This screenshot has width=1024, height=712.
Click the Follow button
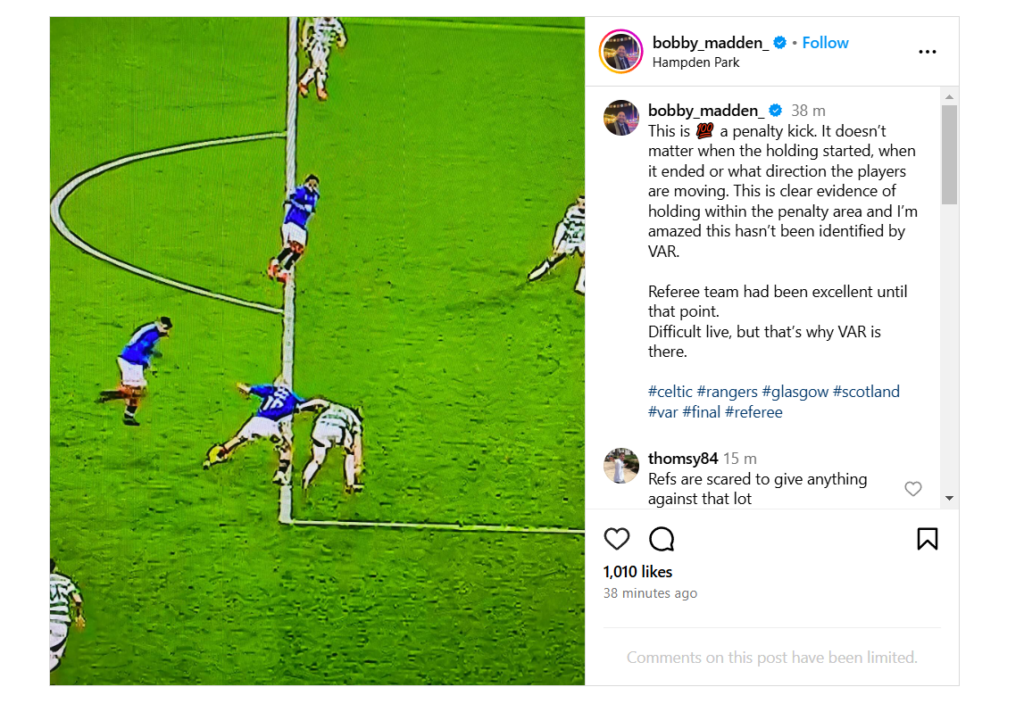pyautogui.click(x=825, y=43)
